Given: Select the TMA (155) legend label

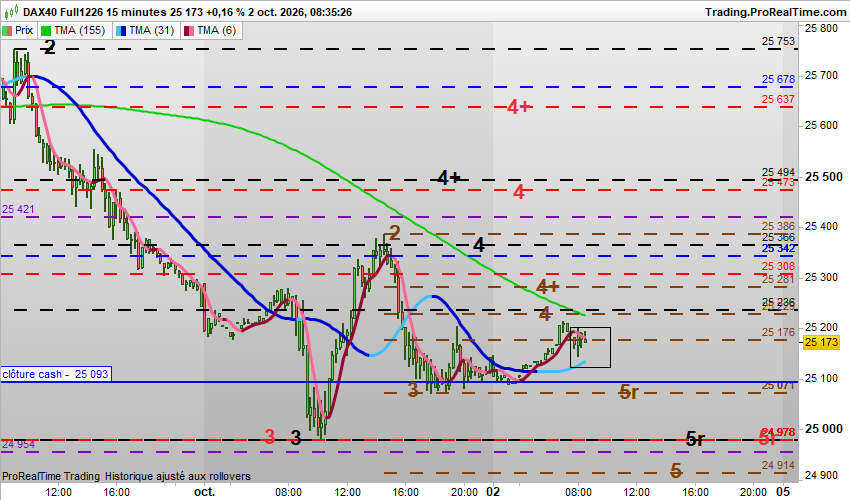Looking at the screenshot, I should pos(80,30).
